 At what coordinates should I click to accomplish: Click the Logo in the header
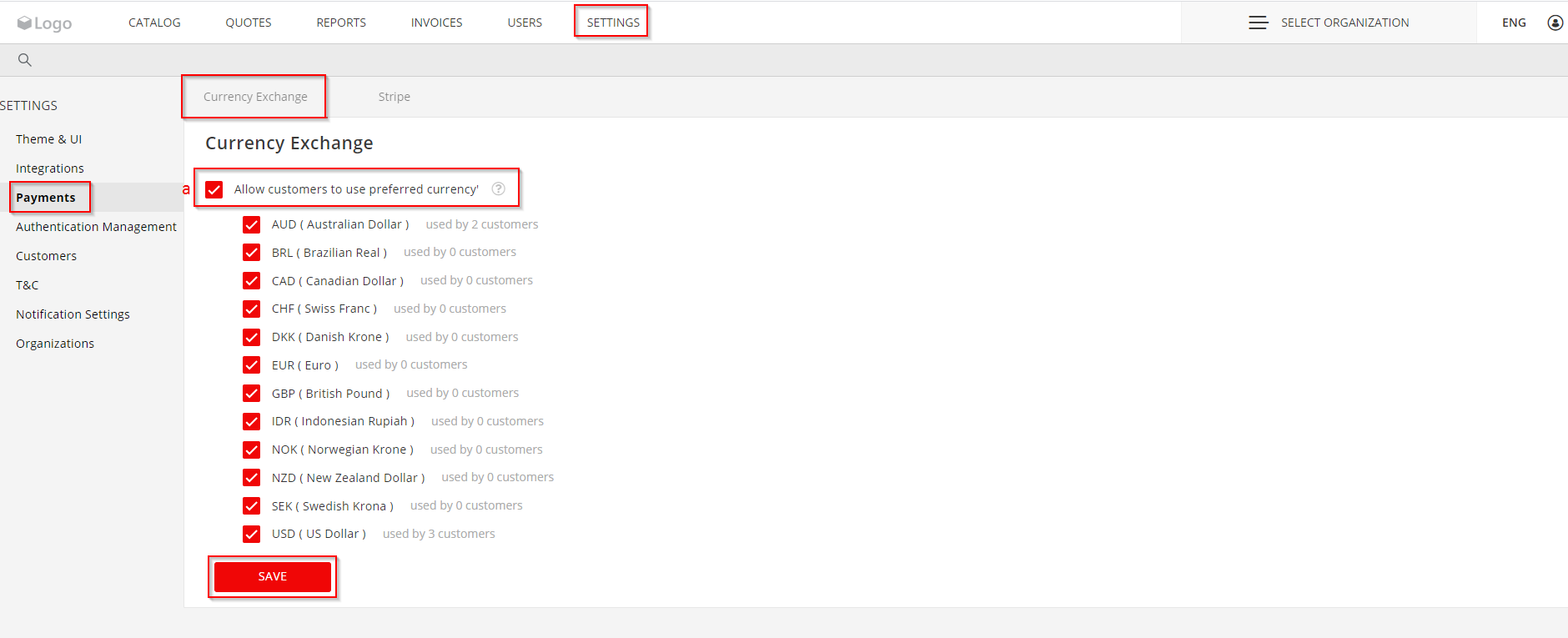44,23
